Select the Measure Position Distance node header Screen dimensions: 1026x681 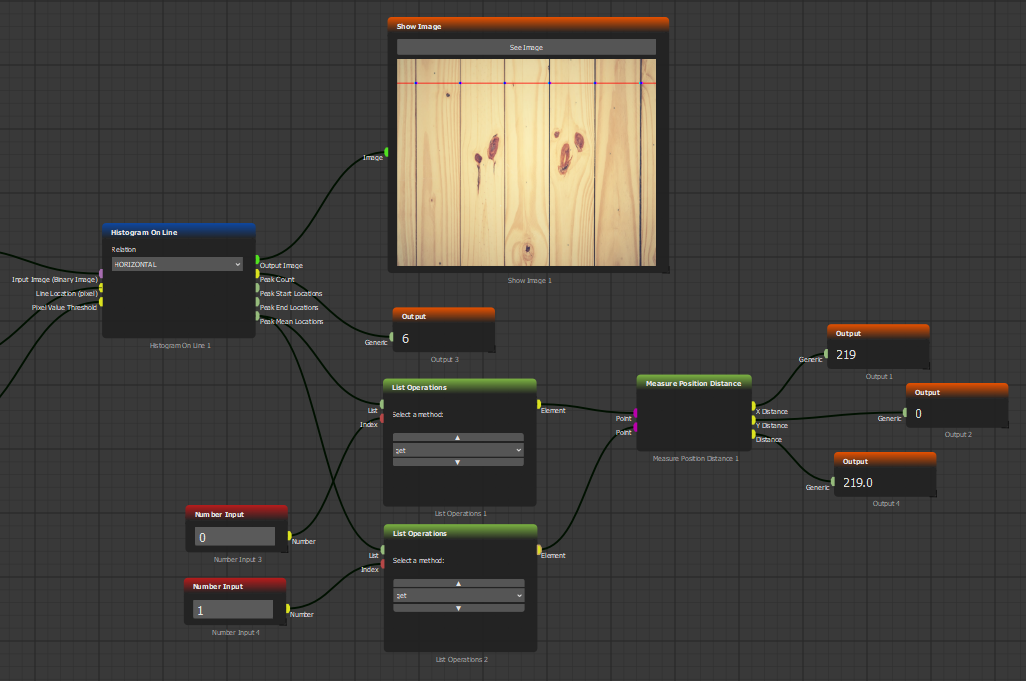pos(693,383)
